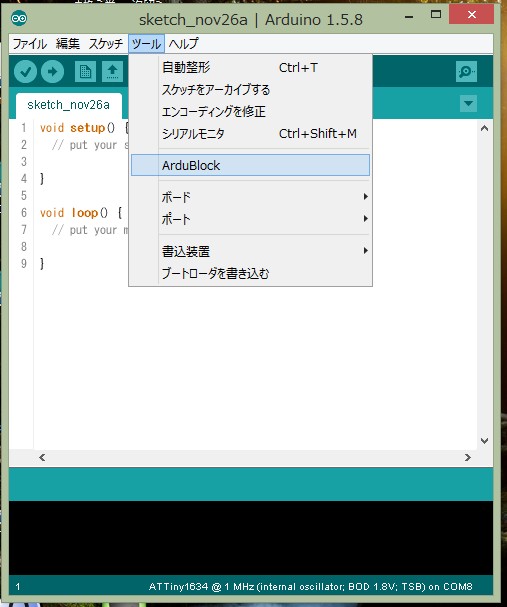507x607 pixels.
Task: Close the Arduino window
Action: click(471, 15)
